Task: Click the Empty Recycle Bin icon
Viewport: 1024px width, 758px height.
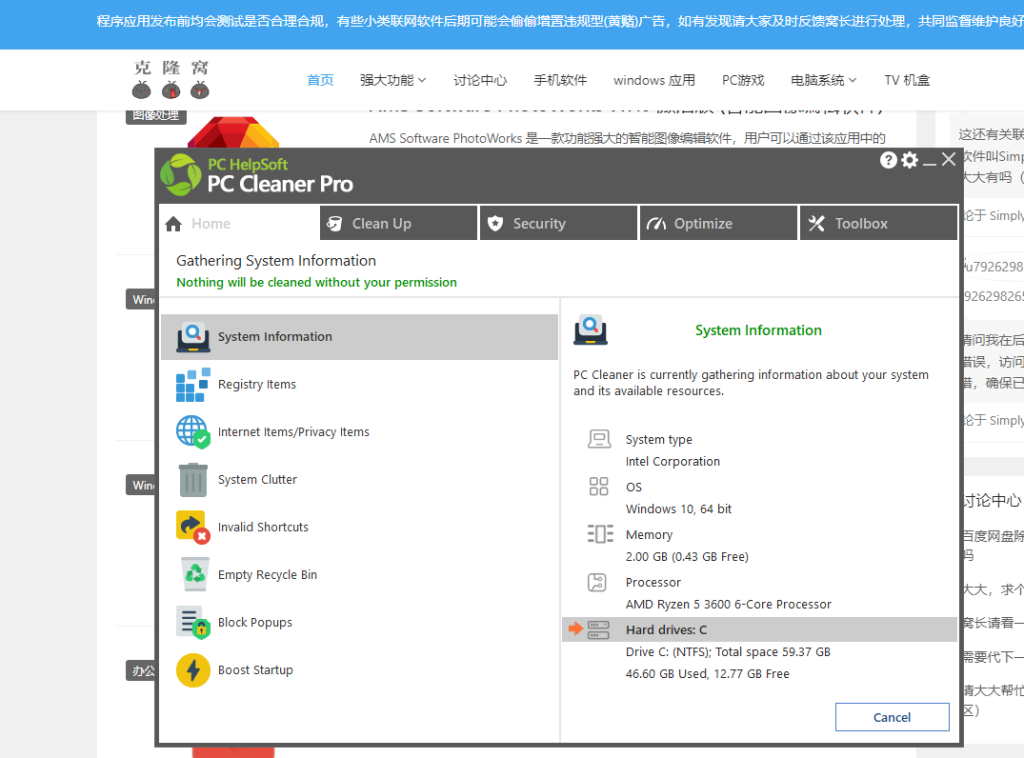Action: coord(195,575)
